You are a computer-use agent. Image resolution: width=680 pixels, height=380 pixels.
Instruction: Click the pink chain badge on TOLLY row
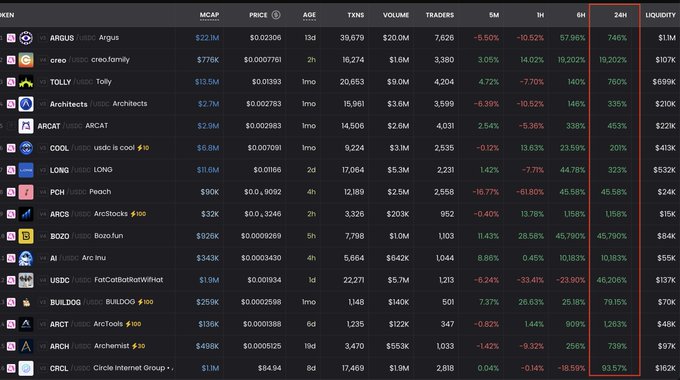coord(11,82)
